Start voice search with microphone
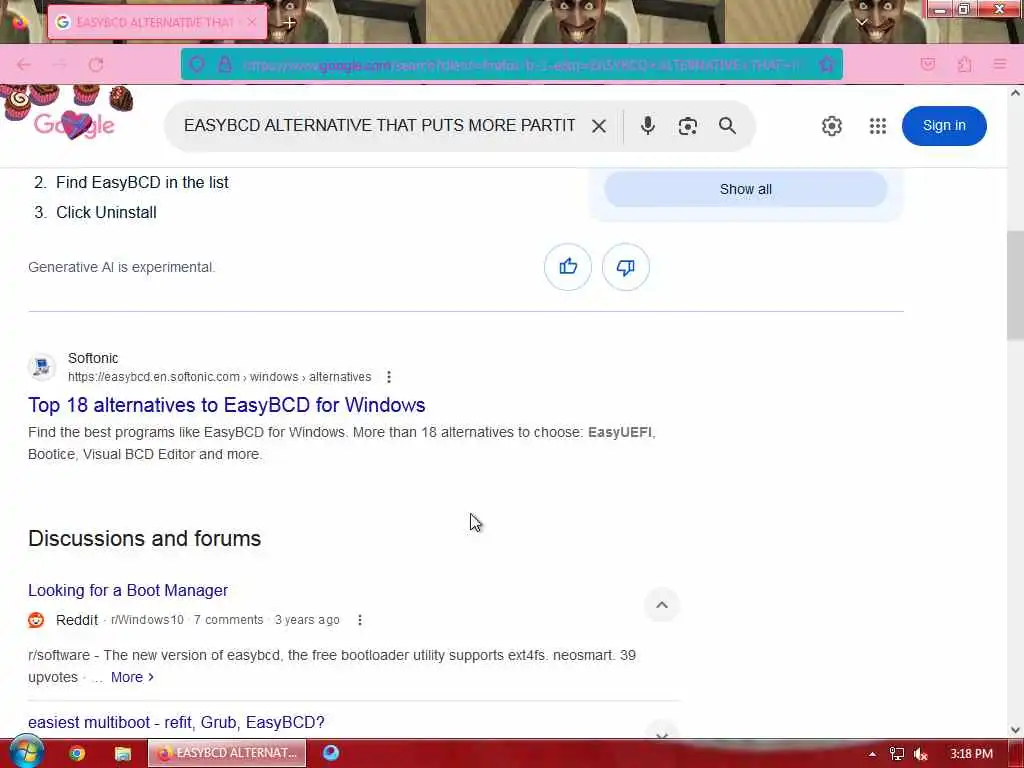This screenshot has height=768, width=1024. pyautogui.click(x=647, y=125)
